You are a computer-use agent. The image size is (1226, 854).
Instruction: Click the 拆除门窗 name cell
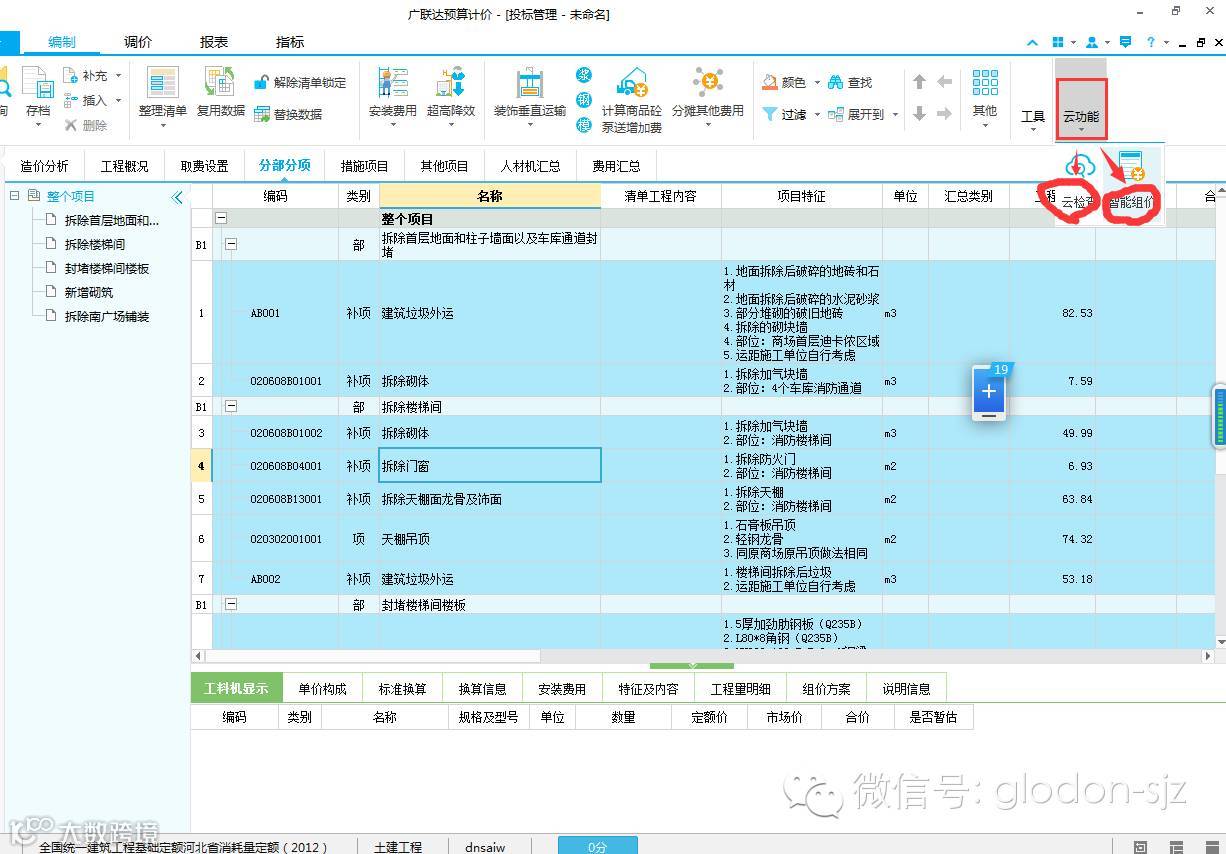tap(490, 465)
